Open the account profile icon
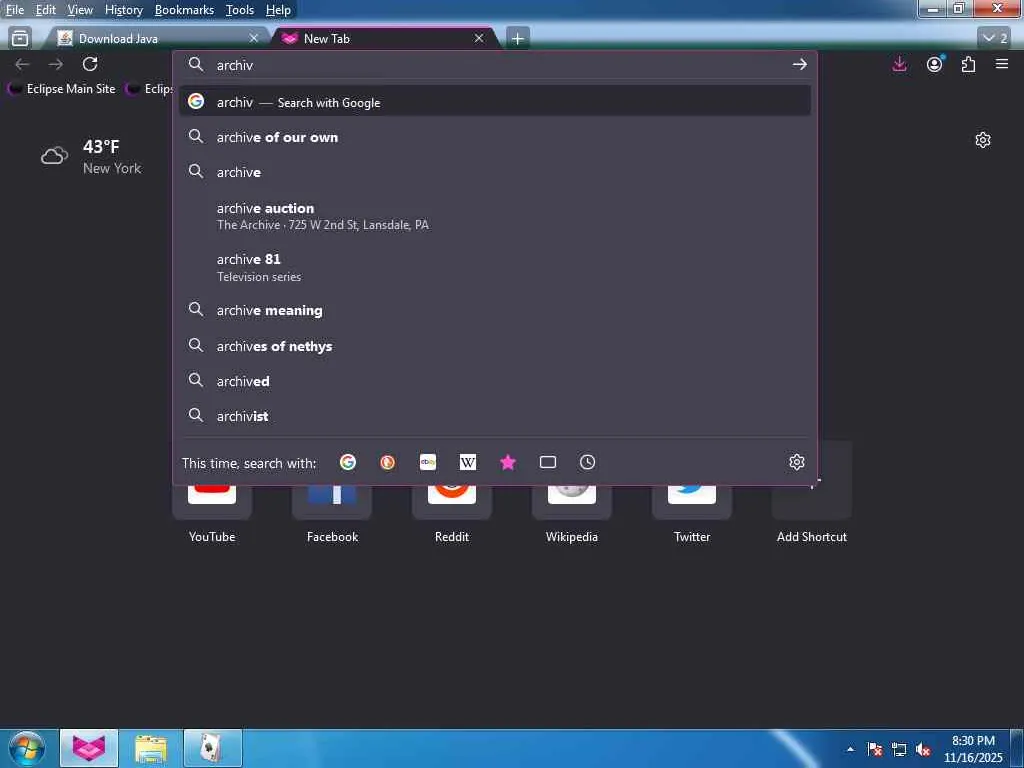 [x=935, y=64]
